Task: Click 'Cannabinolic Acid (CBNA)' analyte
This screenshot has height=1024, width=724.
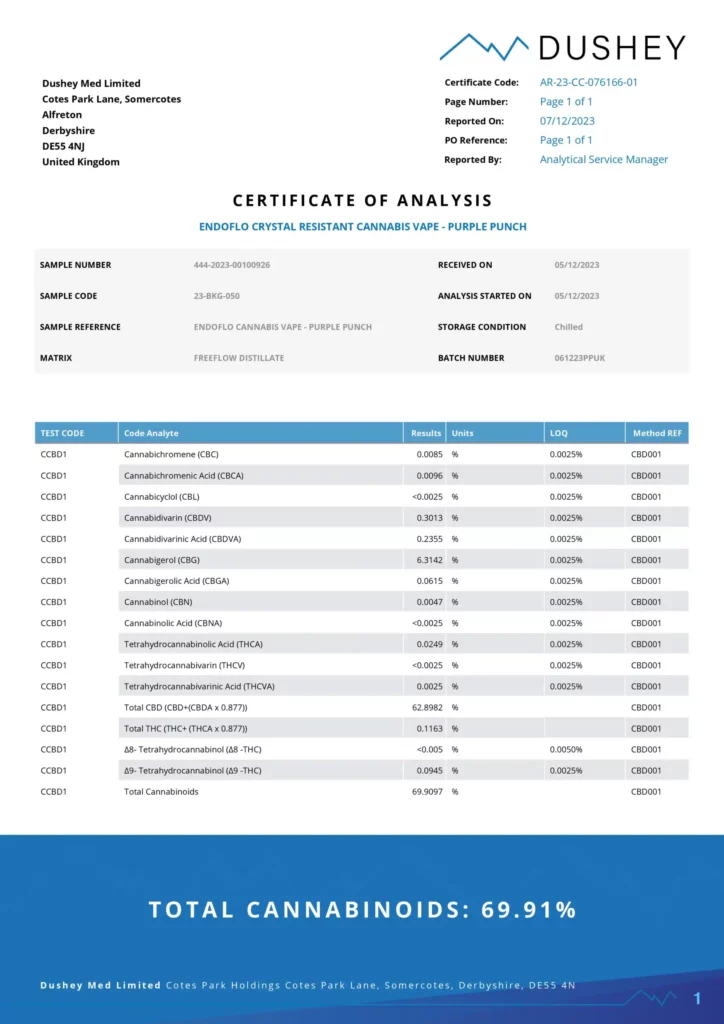Action: pos(173,623)
